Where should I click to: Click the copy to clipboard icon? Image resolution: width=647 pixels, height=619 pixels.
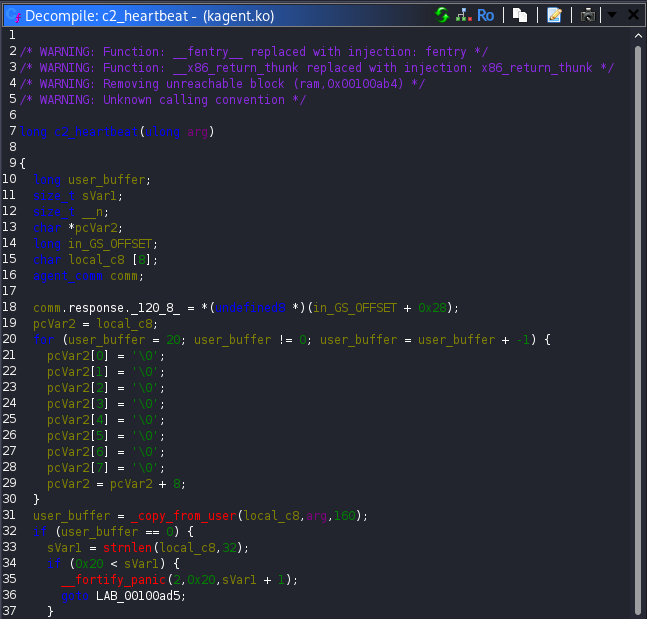click(x=520, y=15)
